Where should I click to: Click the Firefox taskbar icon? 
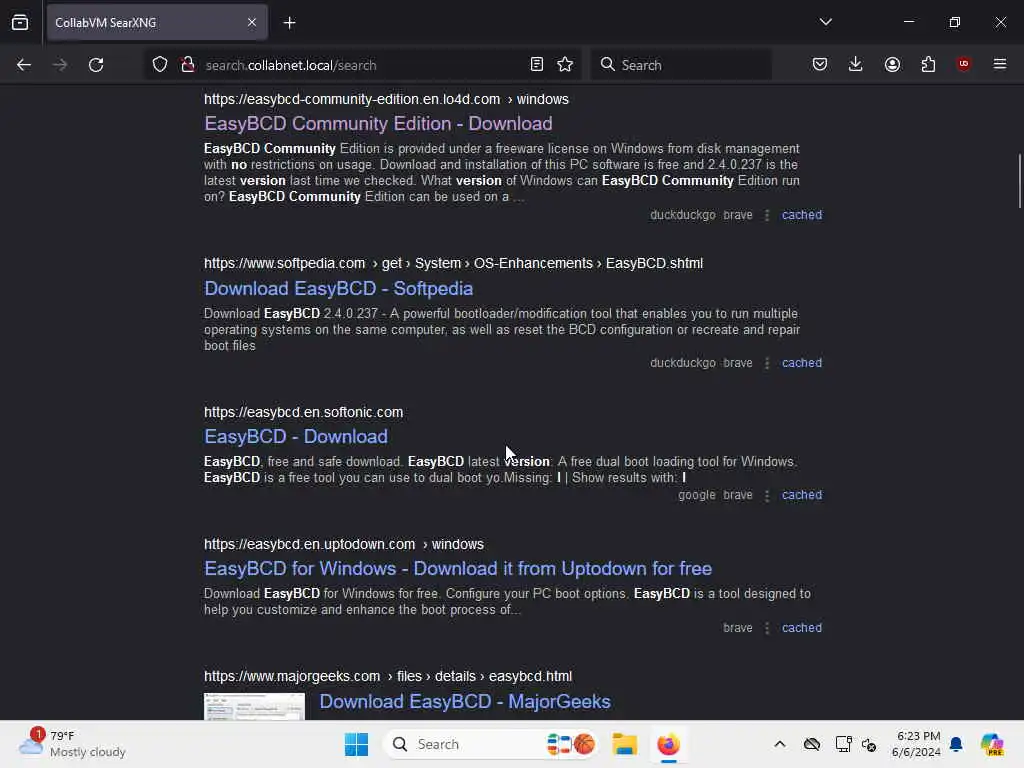(668, 744)
